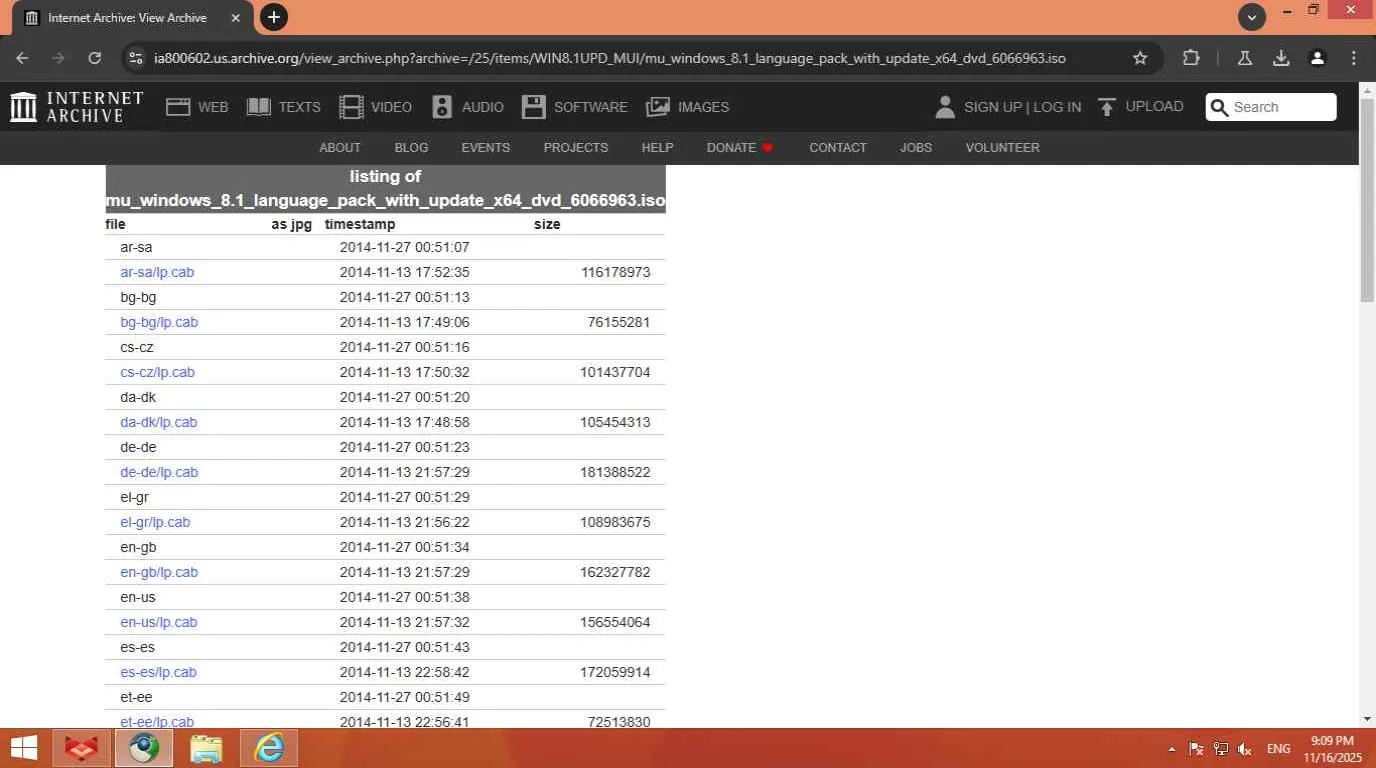
Task: Open a new browser tab
Action: pyautogui.click(x=273, y=17)
